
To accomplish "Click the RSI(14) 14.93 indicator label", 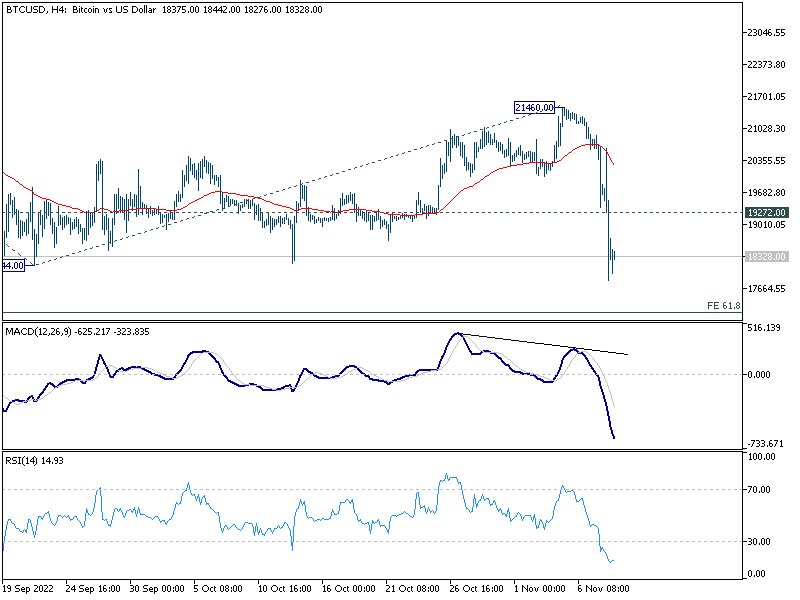I will 34,461.
